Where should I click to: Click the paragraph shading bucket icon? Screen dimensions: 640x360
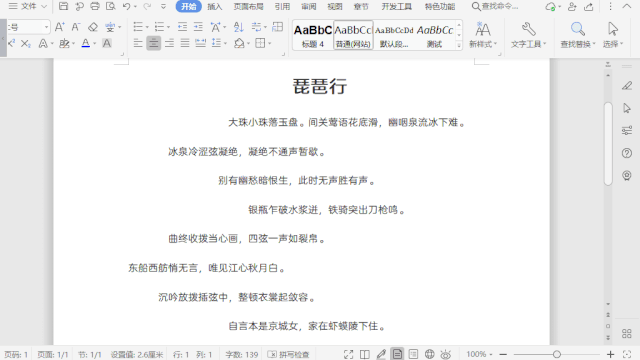click(239, 43)
